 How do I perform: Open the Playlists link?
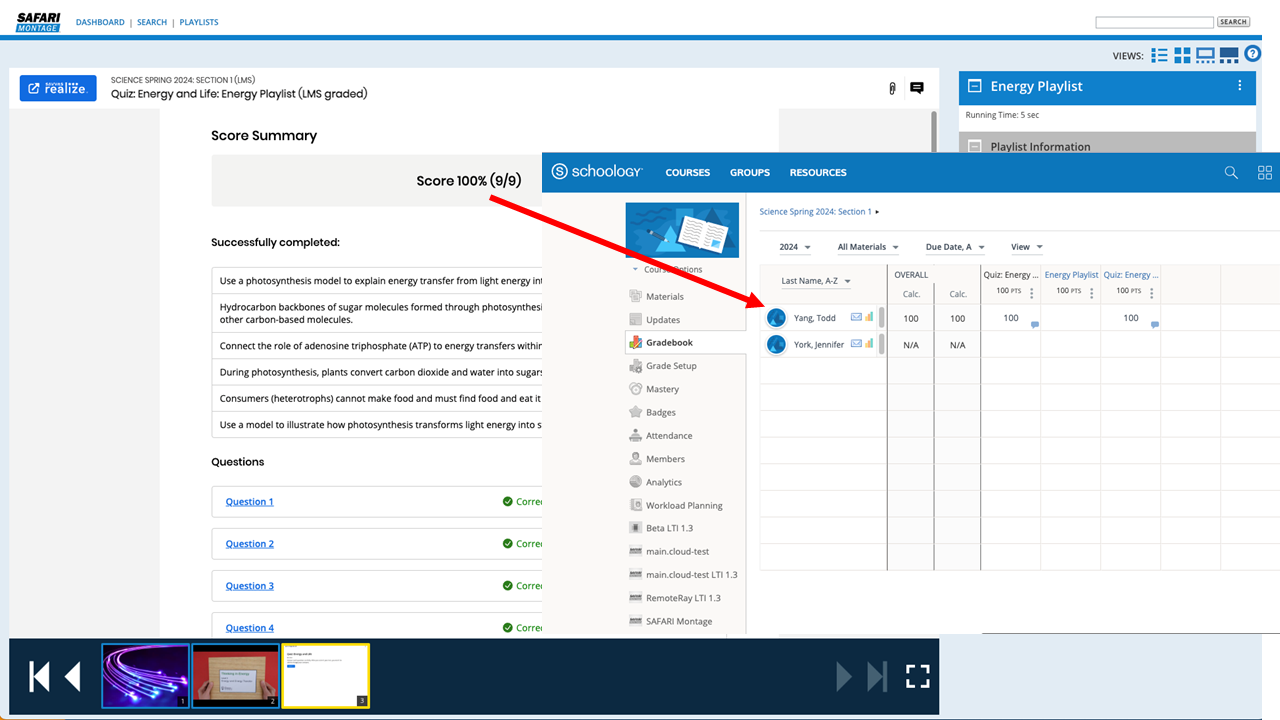point(199,22)
